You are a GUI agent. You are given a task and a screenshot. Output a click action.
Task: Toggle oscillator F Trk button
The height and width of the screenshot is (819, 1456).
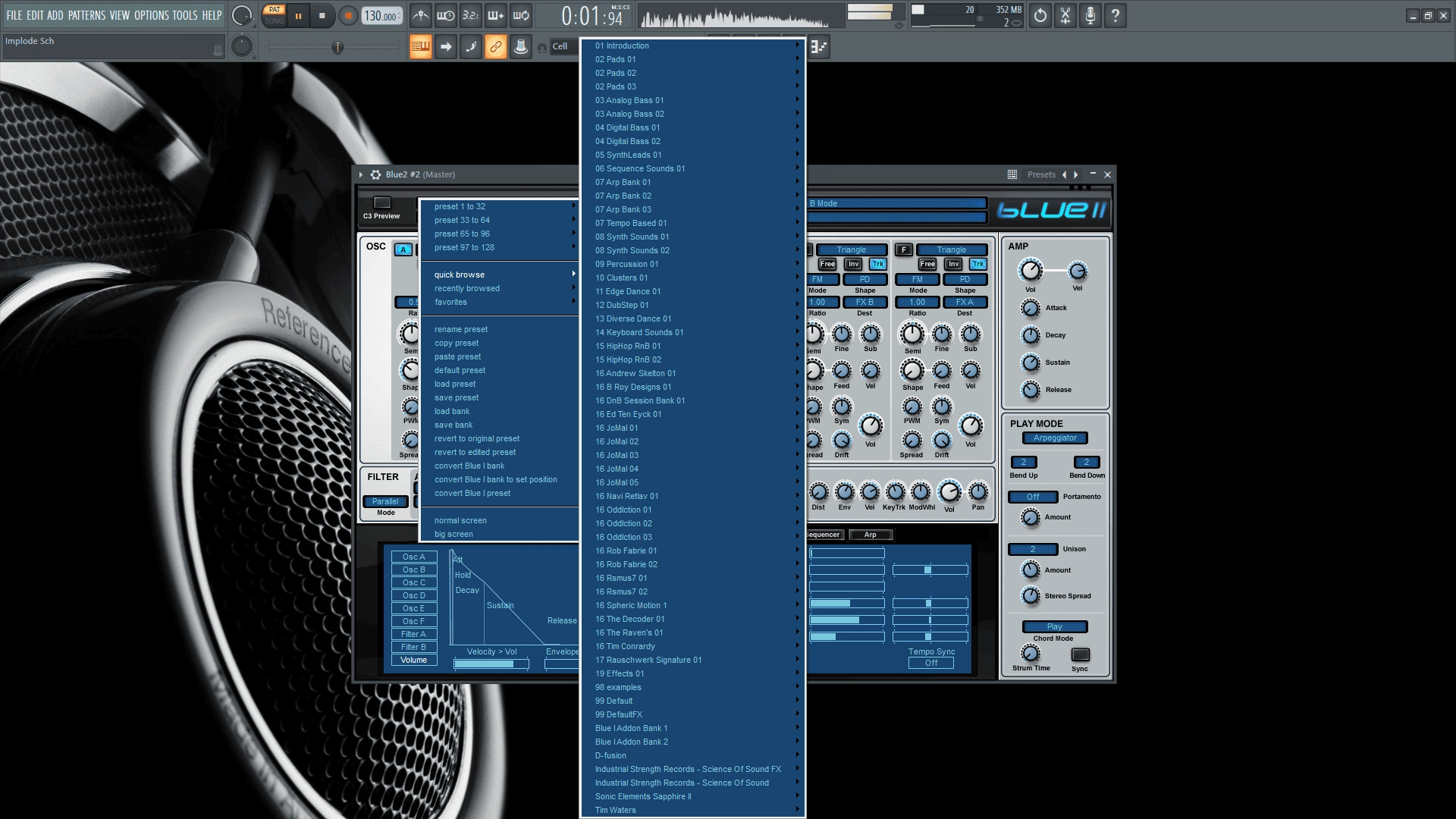click(977, 264)
